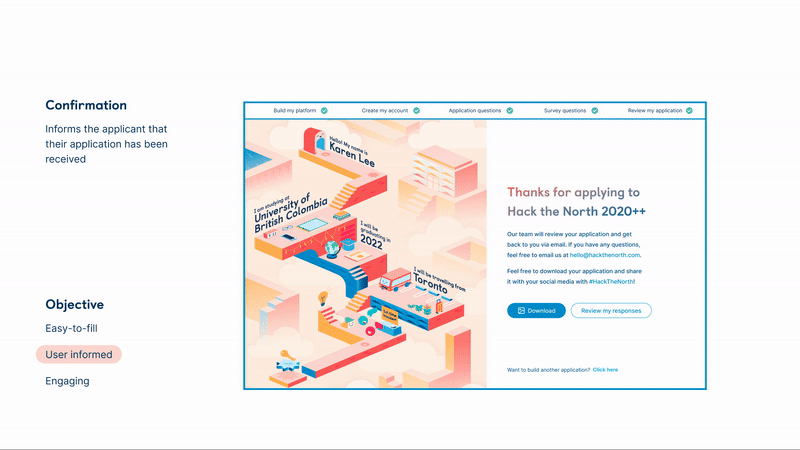Viewport: 800px width, 450px height.
Task: Click the 'Click here' link to build another application
Action: point(605,369)
